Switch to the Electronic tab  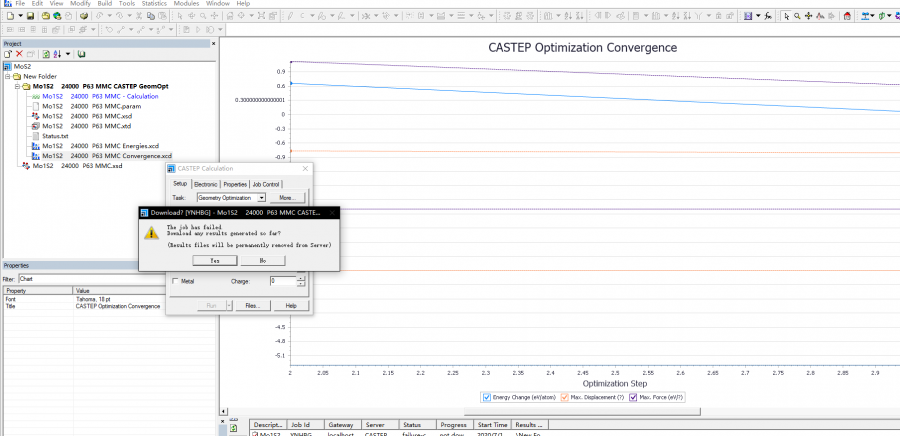pos(205,184)
